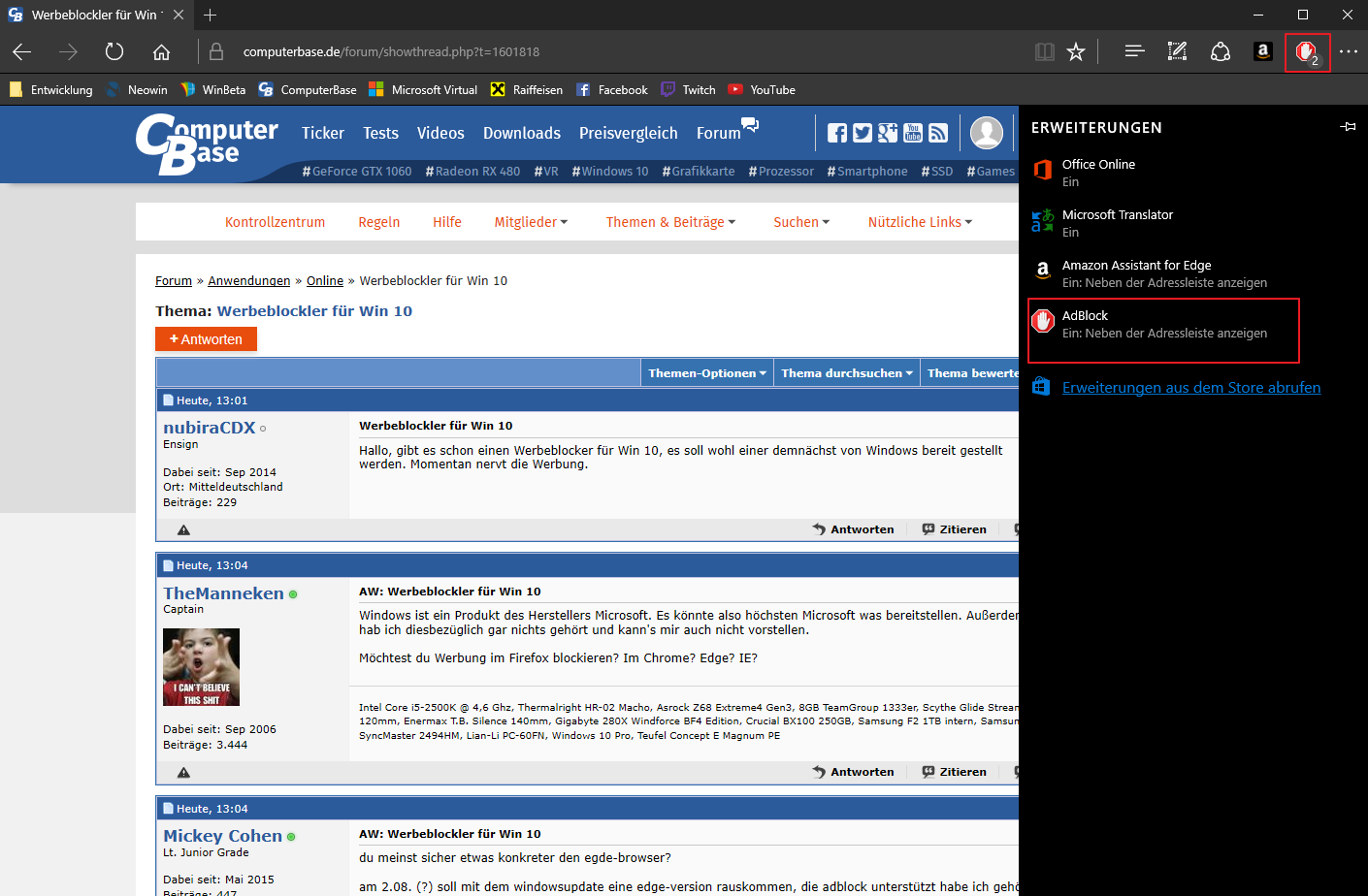Click the browser forward arrow
Viewport: 1368px width, 896px height.
[x=68, y=51]
